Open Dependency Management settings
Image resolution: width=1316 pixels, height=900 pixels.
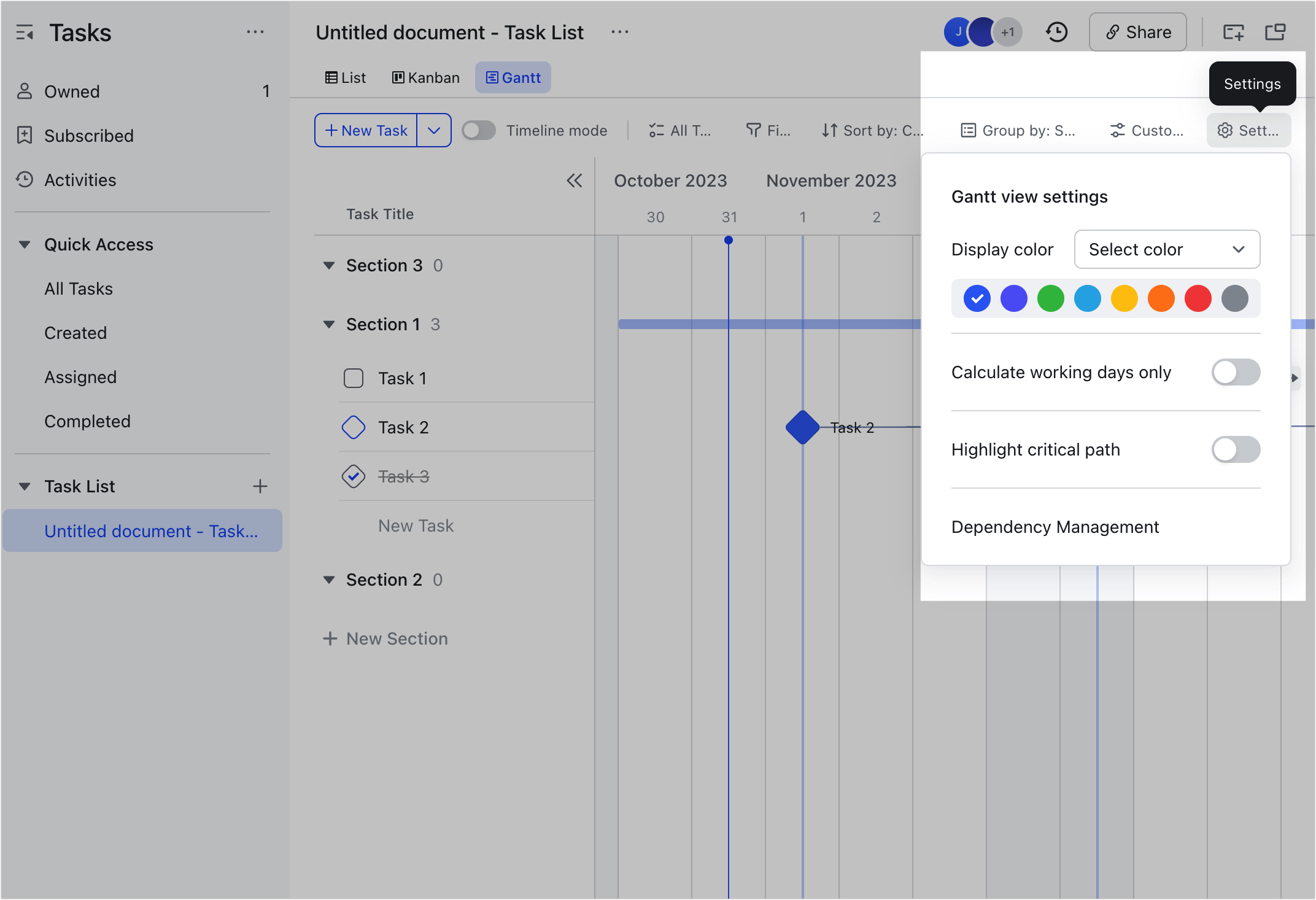(x=1055, y=527)
